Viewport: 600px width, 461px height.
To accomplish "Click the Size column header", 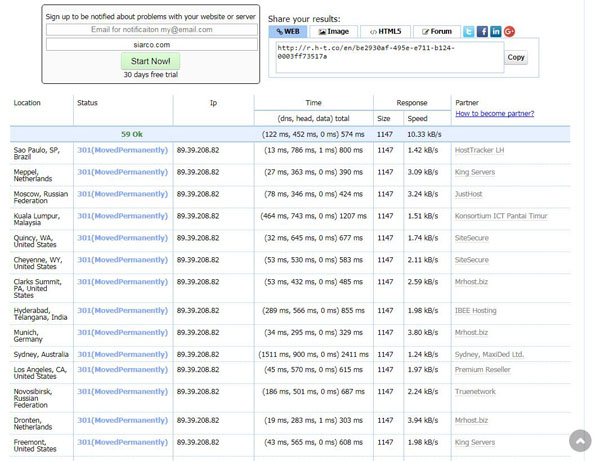I will 383,119.
